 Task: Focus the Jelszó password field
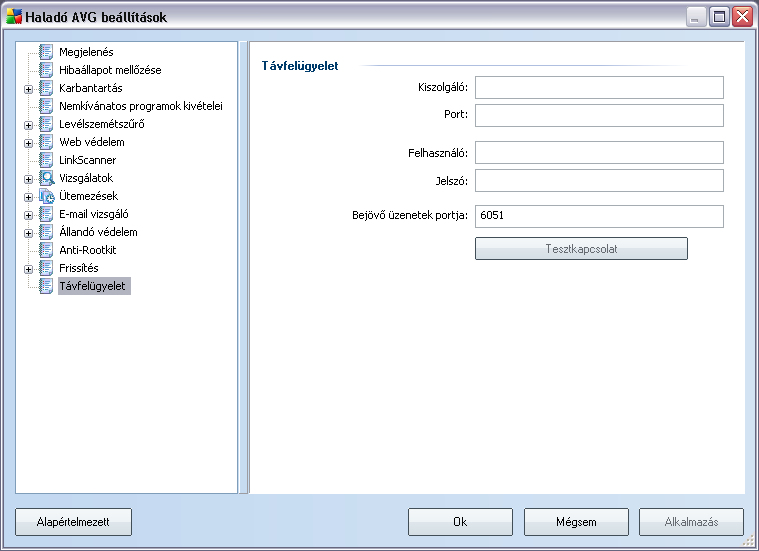pyautogui.click(x=599, y=181)
